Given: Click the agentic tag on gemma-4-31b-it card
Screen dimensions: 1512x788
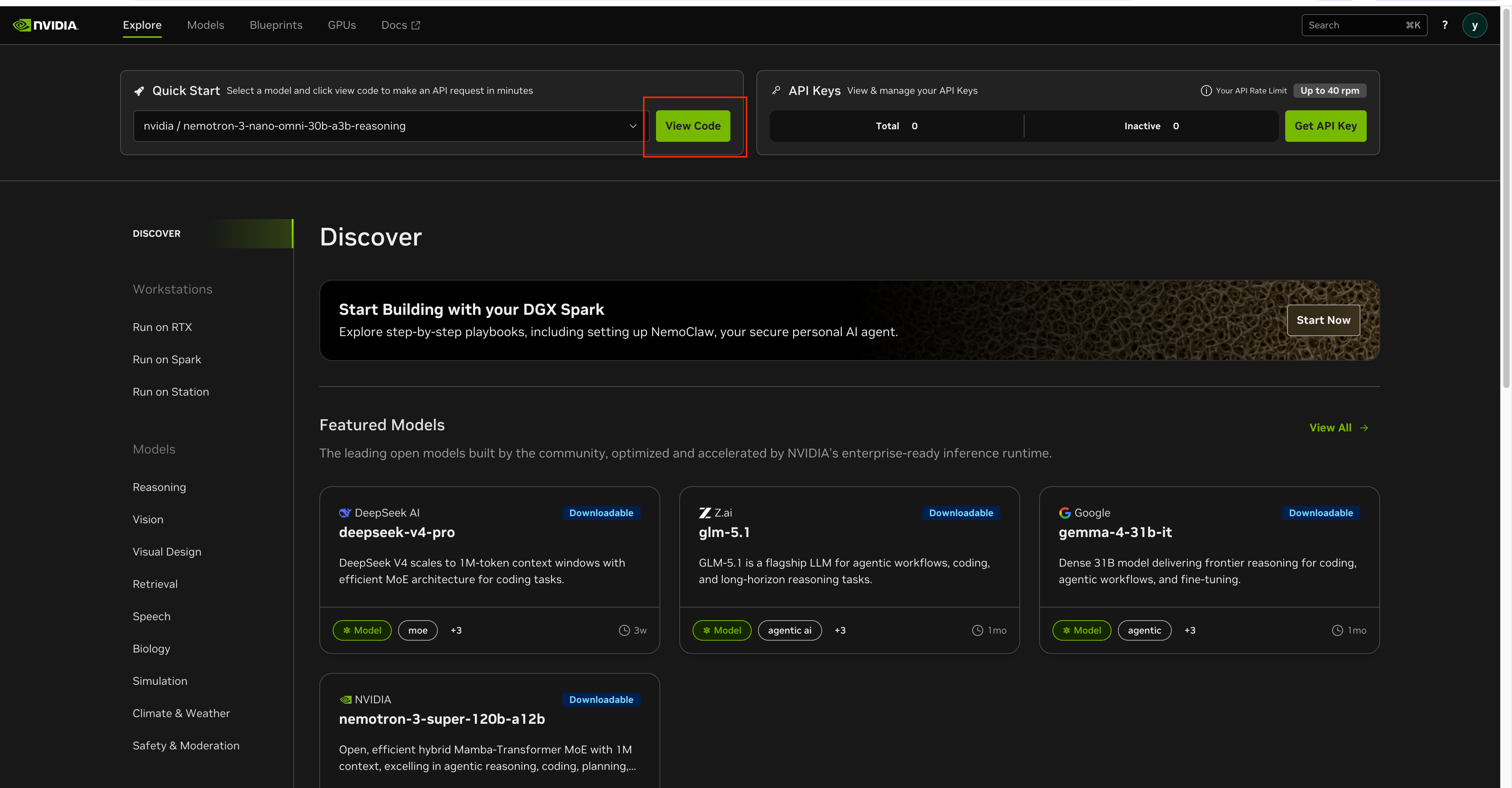Looking at the screenshot, I should [1144, 630].
